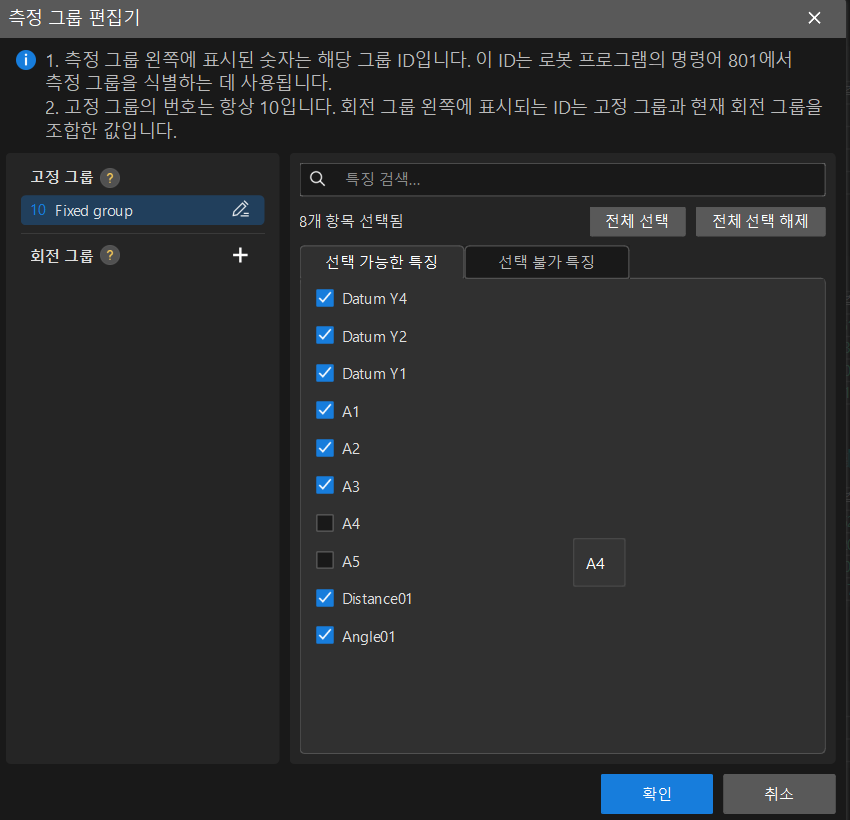Viewport: 850px width, 820px height.
Task: Uncheck the Angle01 checkbox
Action: tap(325, 635)
